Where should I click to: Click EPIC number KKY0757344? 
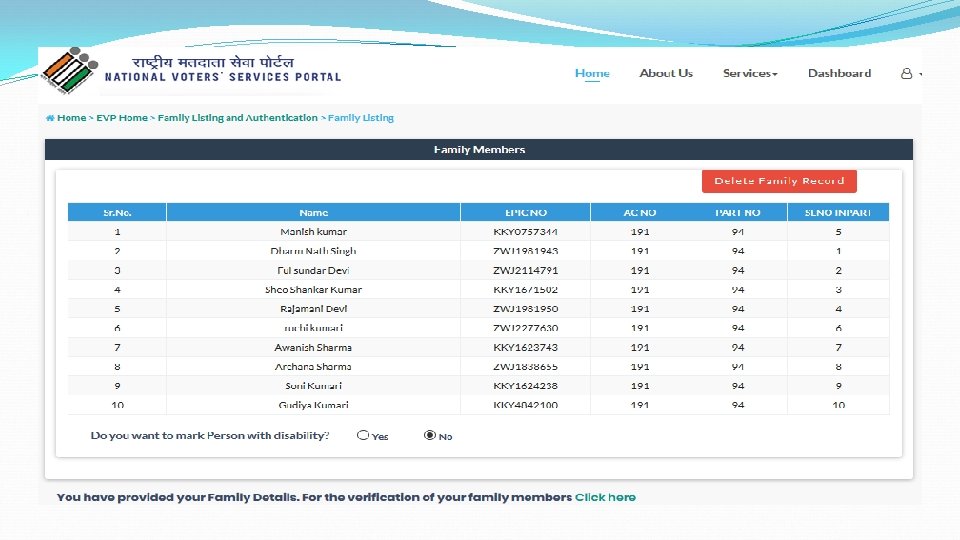tap(525, 231)
